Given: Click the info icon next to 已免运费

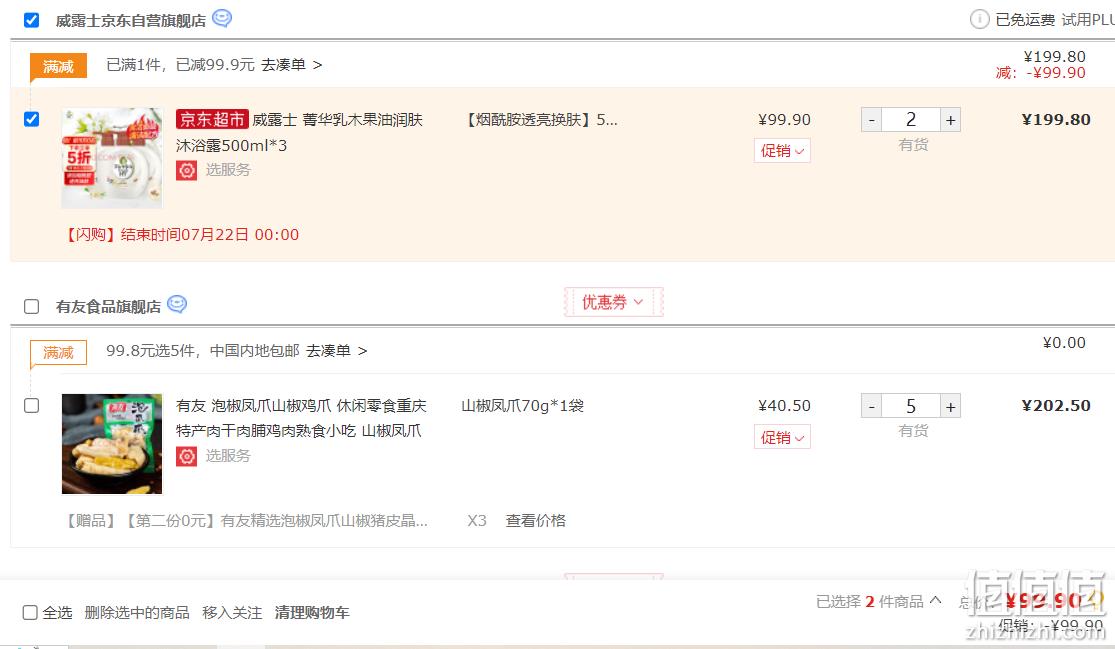Looking at the screenshot, I should [x=979, y=19].
